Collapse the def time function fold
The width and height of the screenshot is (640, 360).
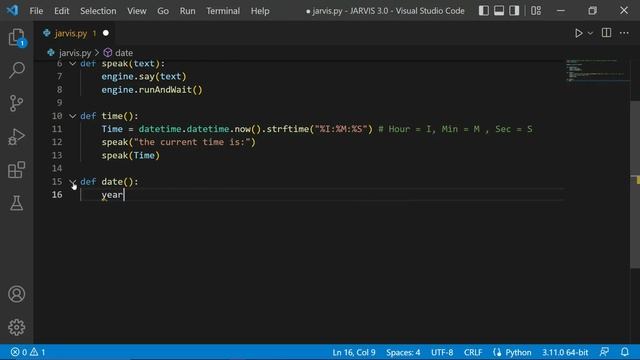pyautogui.click(x=72, y=116)
